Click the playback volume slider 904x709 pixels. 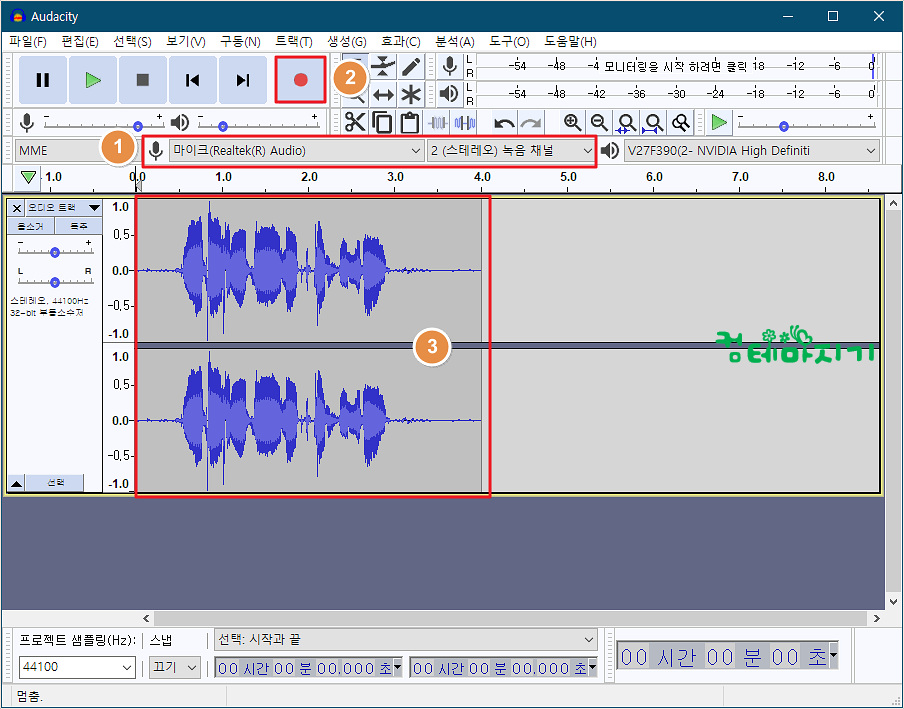[258, 123]
